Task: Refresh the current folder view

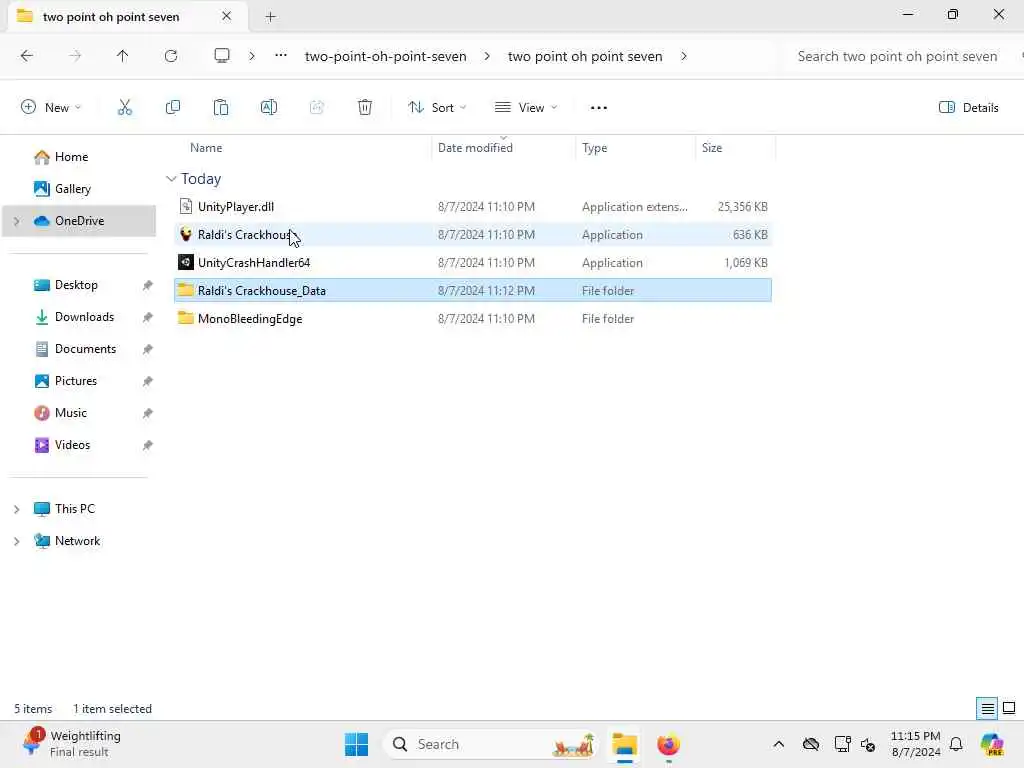Action: click(x=171, y=56)
